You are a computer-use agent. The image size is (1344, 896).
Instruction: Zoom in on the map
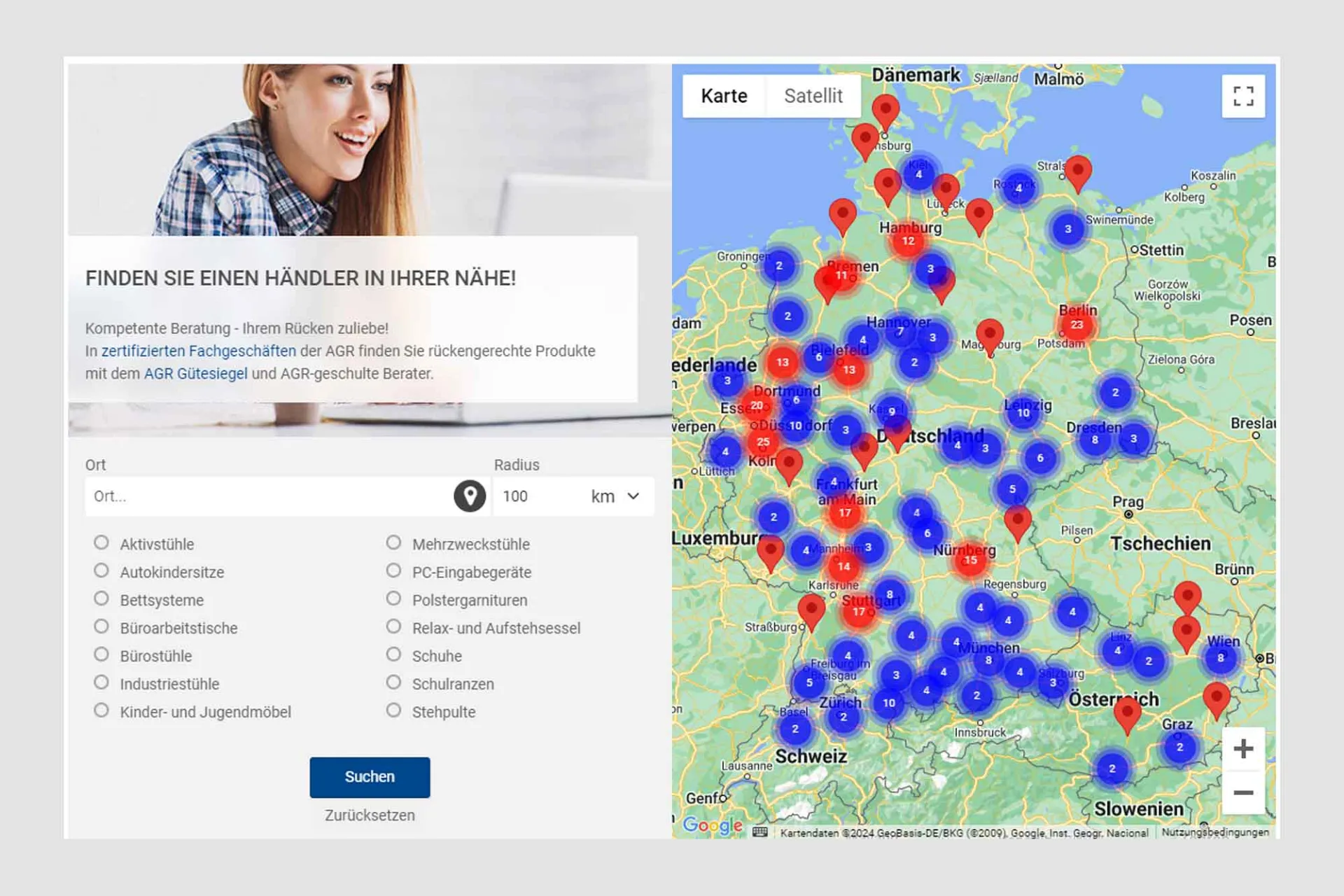coord(1242,749)
